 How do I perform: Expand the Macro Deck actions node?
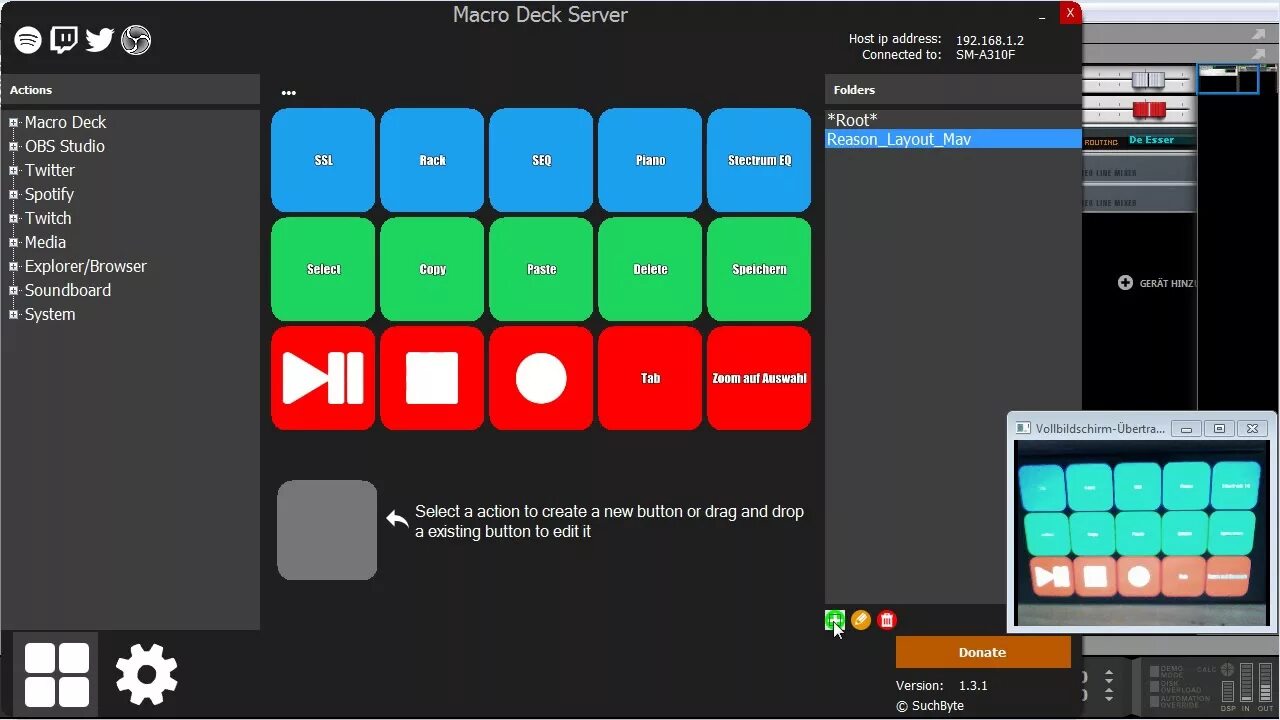[x=14, y=123]
